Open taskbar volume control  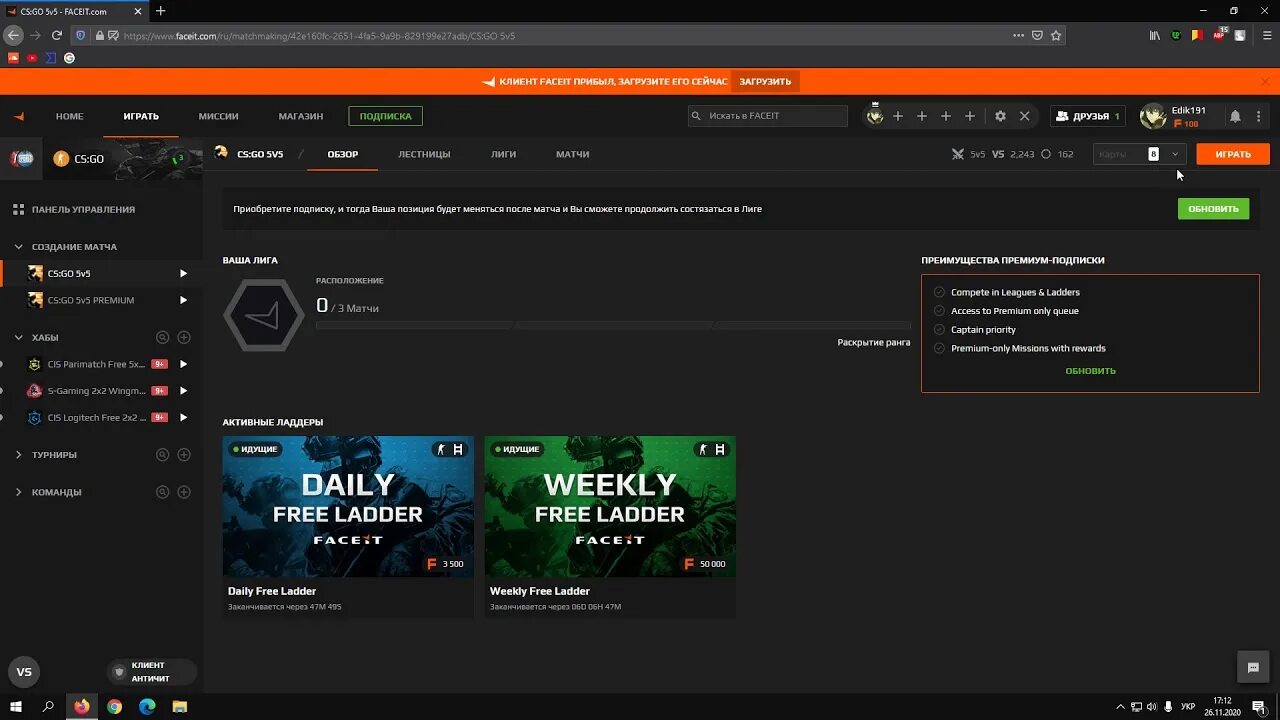[x=1151, y=706]
